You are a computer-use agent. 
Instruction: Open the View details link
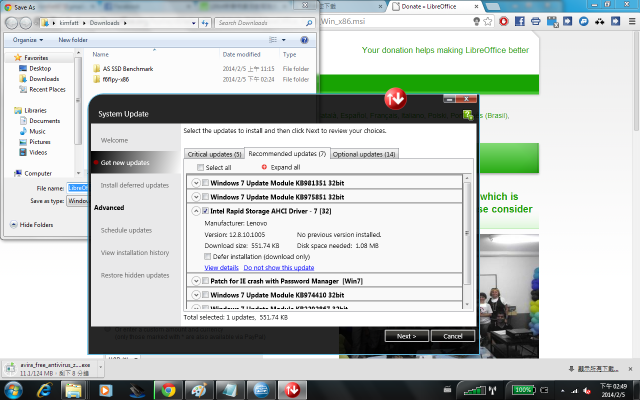[x=221, y=267]
